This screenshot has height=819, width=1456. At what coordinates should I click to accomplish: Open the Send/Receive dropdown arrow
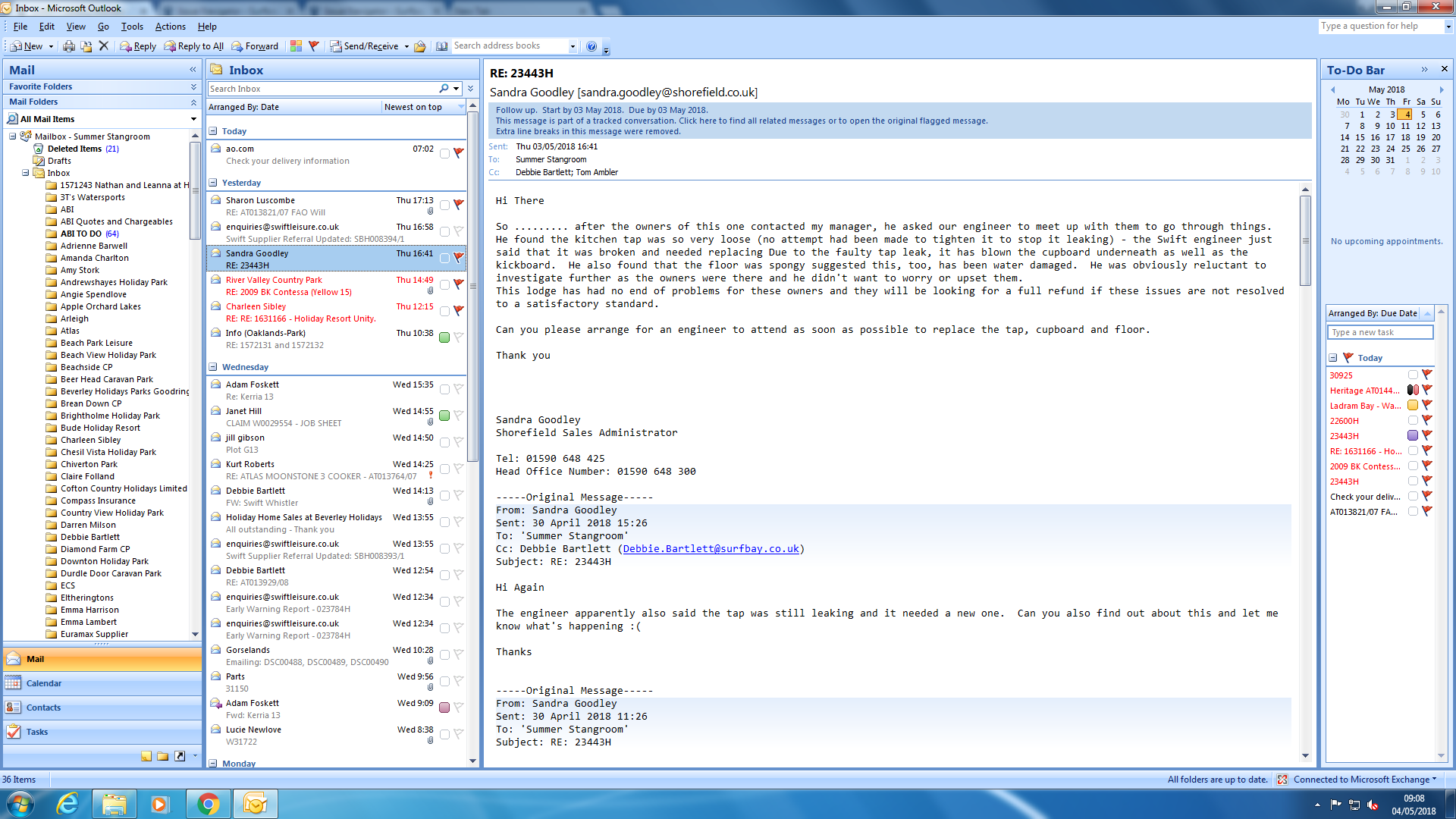(406, 46)
